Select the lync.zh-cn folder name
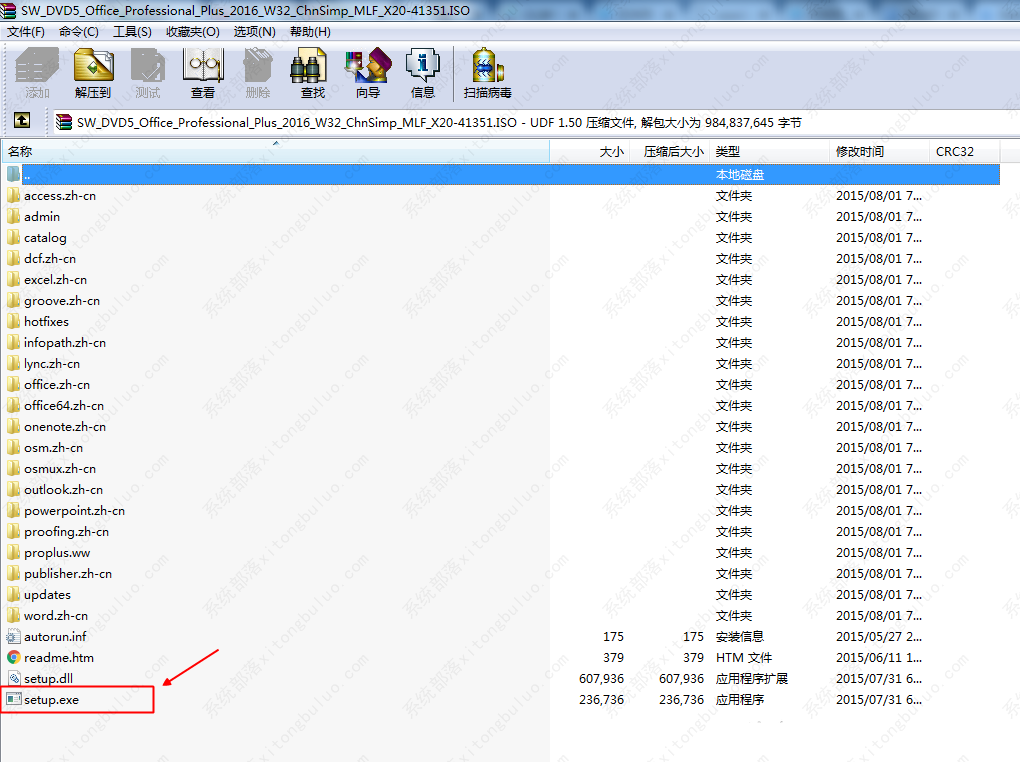This screenshot has height=762, width=1020. pos(52,364)
